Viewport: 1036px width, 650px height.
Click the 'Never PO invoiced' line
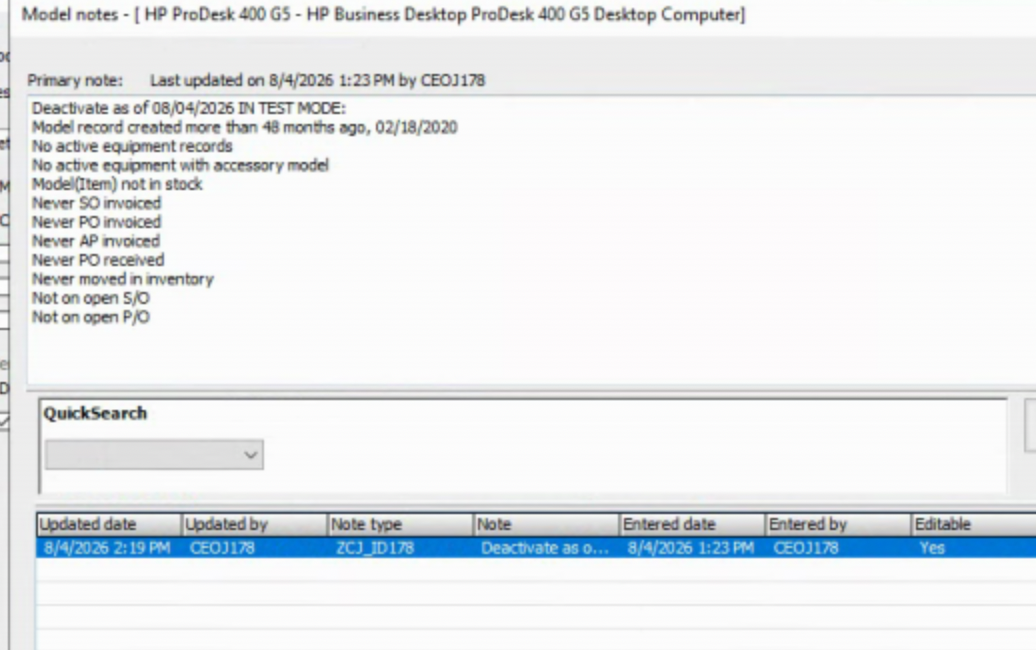(x=96, y=222)
